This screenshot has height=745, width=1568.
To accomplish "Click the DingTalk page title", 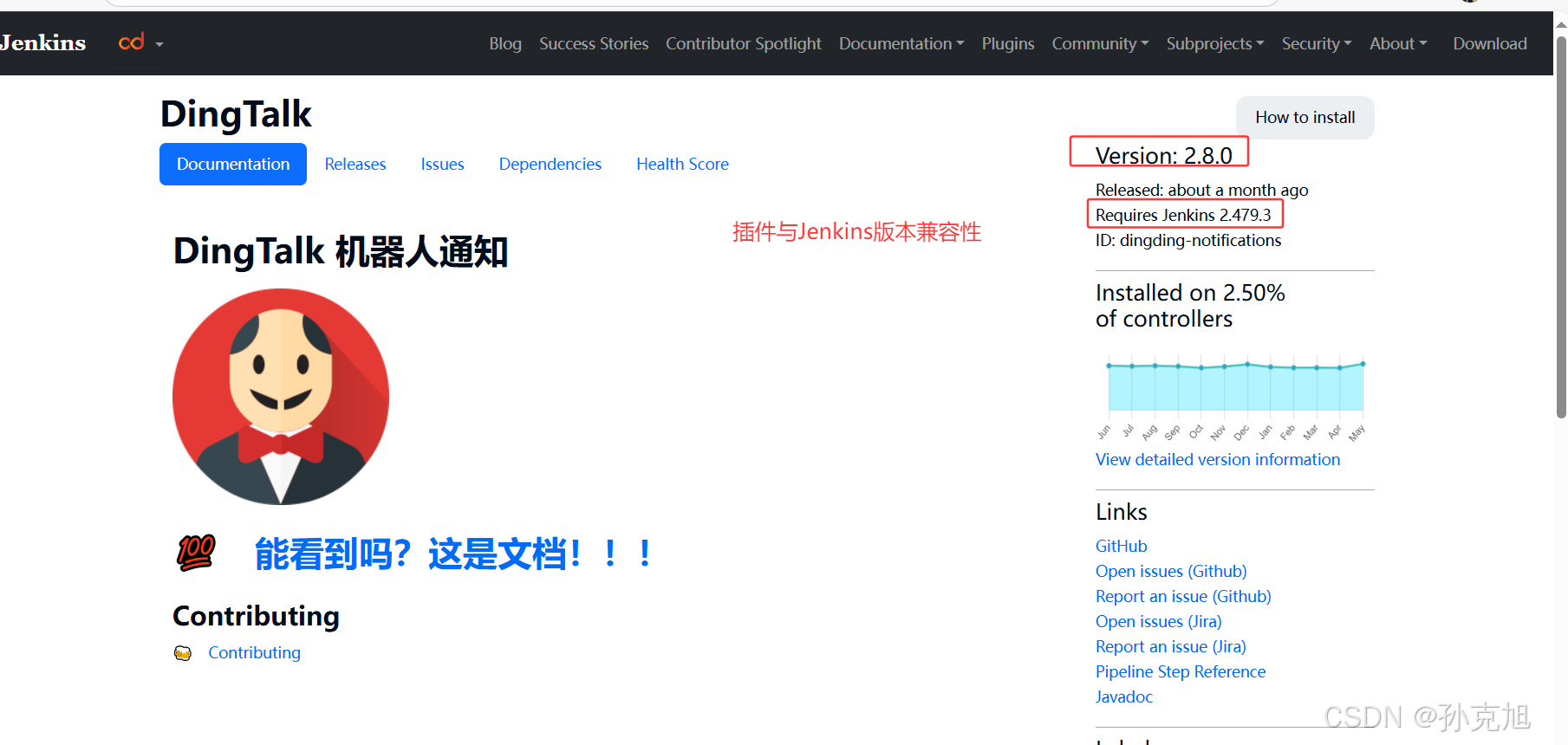I will [x=236, y=113].
